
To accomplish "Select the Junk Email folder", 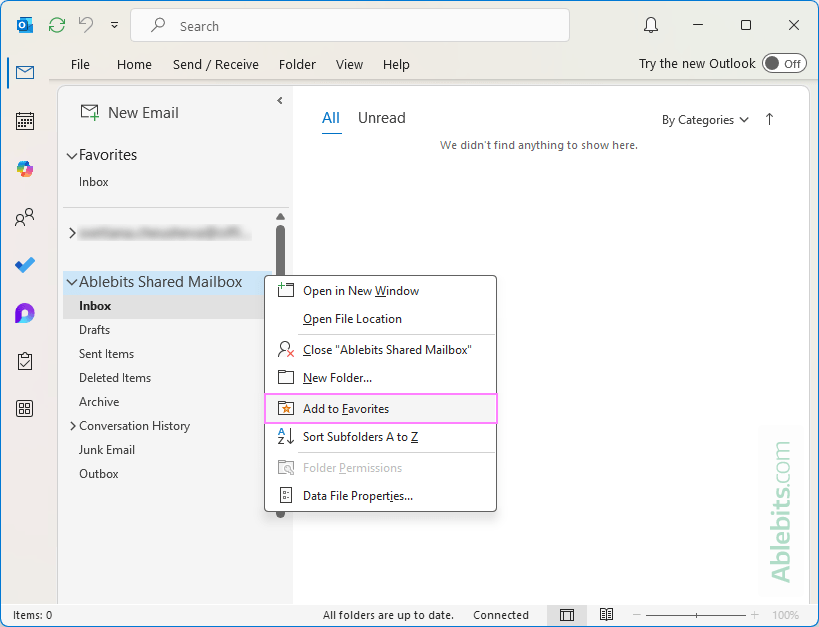I will point(107,450).
